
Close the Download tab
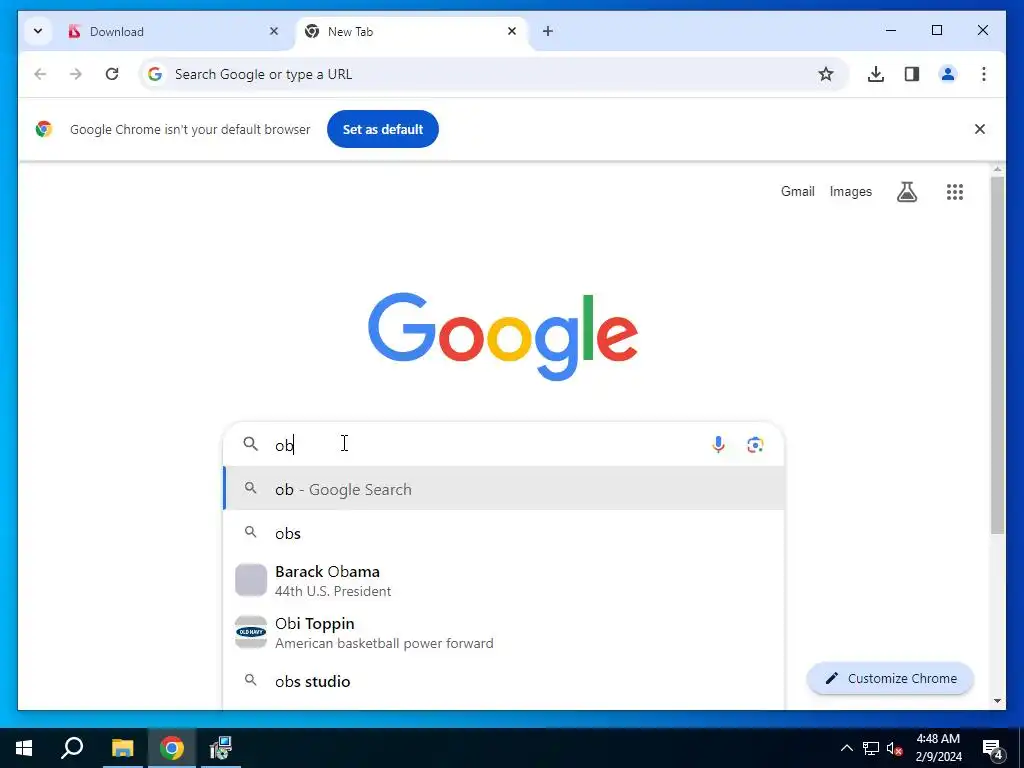(274, 31)
